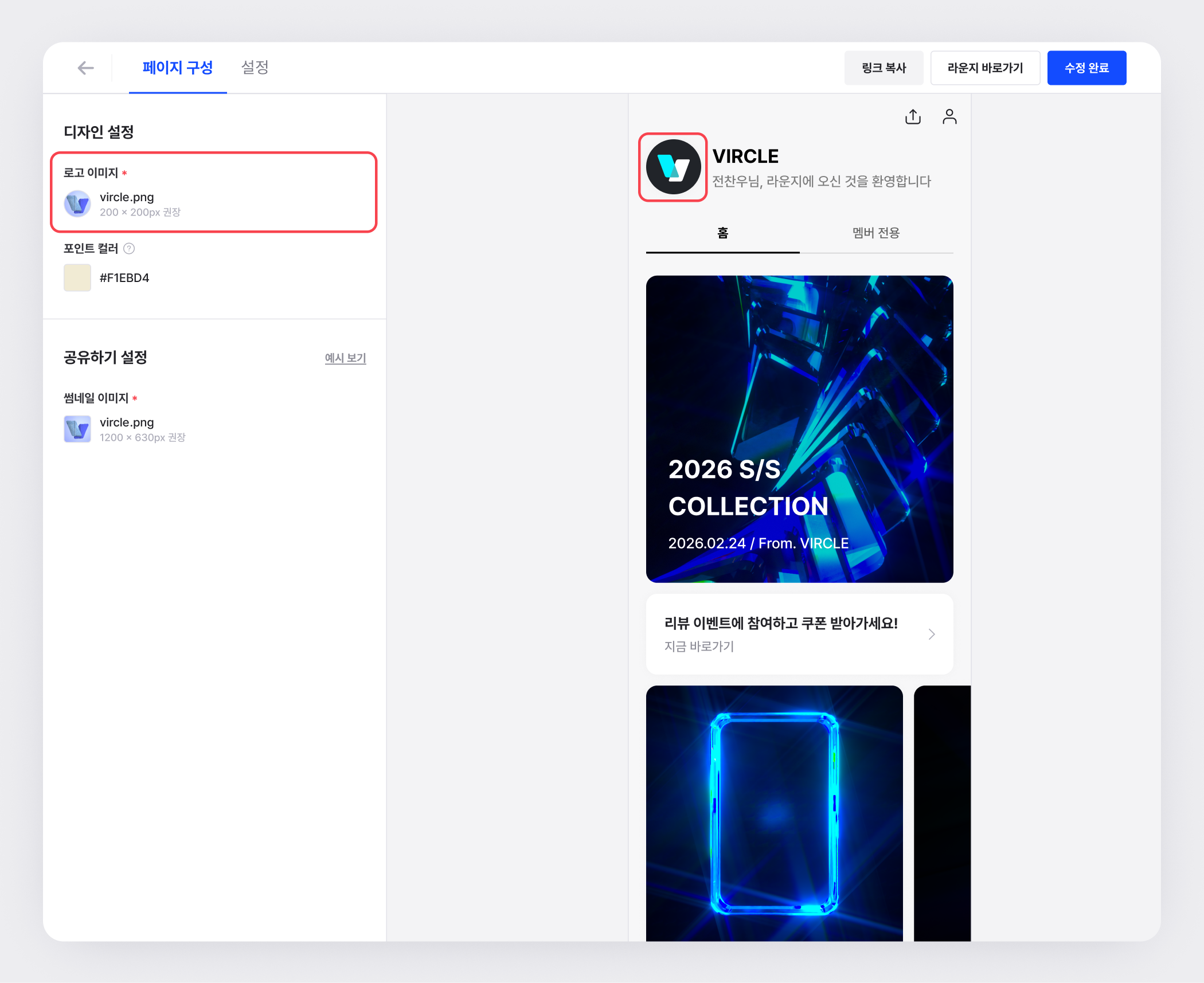Image resolution: width=1204 pixels, height=983 pixels.
Task: Click the 링크 복사 button
Action: pyautogui.click(x=884, y=68)
